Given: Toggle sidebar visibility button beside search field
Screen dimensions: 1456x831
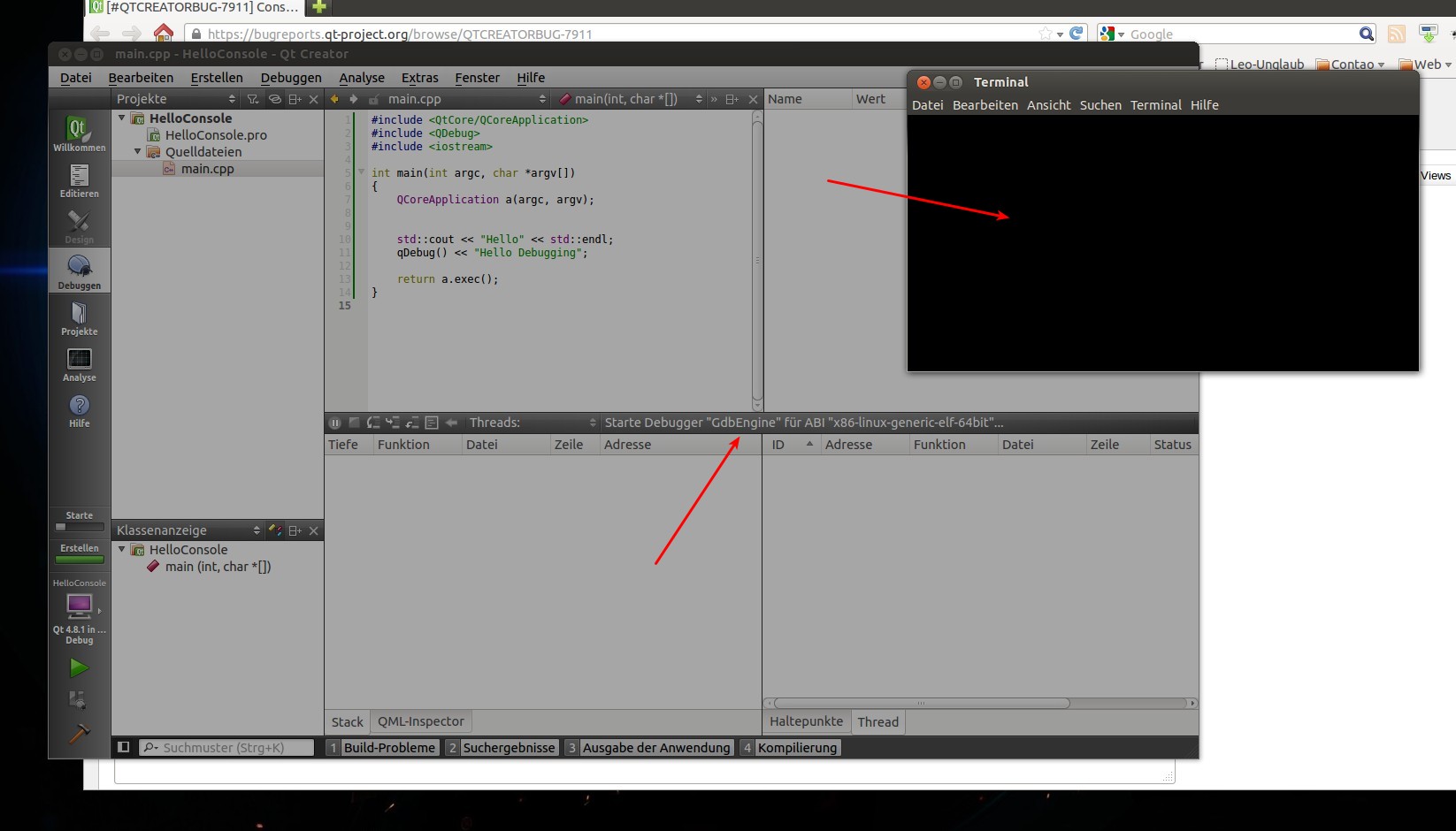Looking at the screenshot, I should [124, 747].
